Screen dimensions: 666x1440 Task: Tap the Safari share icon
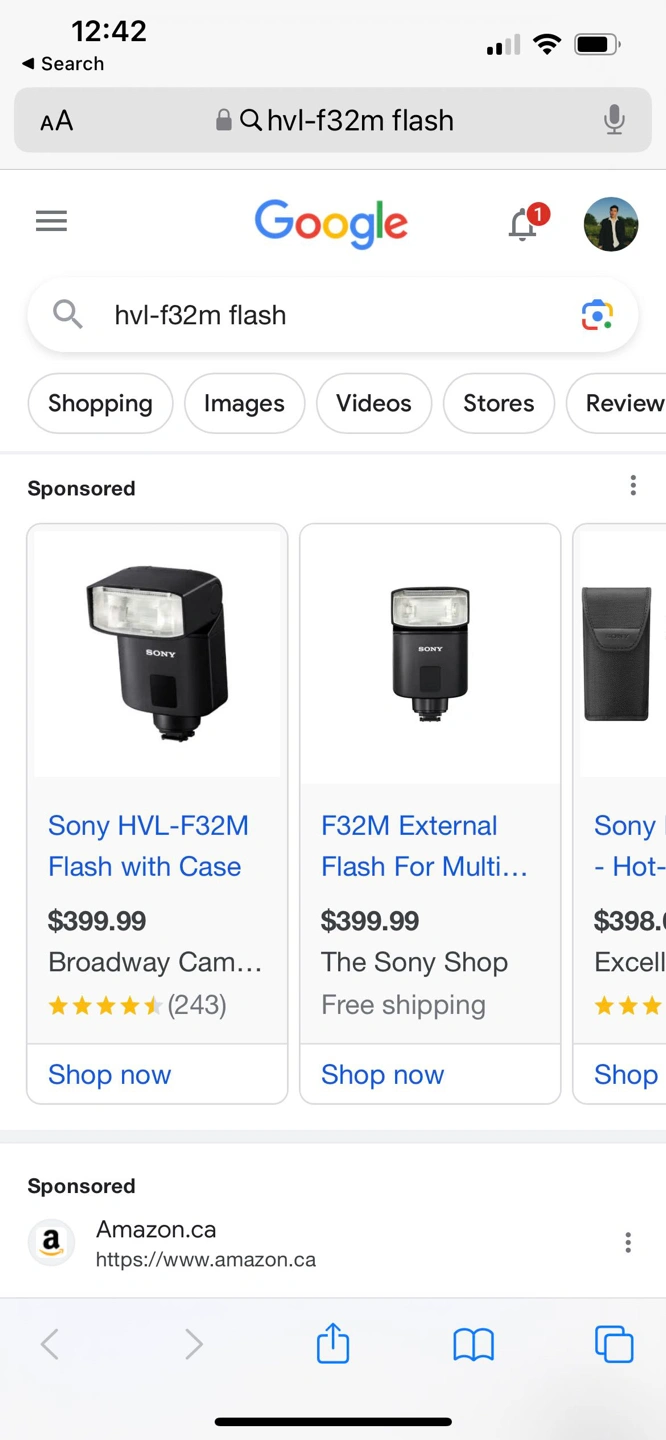[x=333, y=1343]
